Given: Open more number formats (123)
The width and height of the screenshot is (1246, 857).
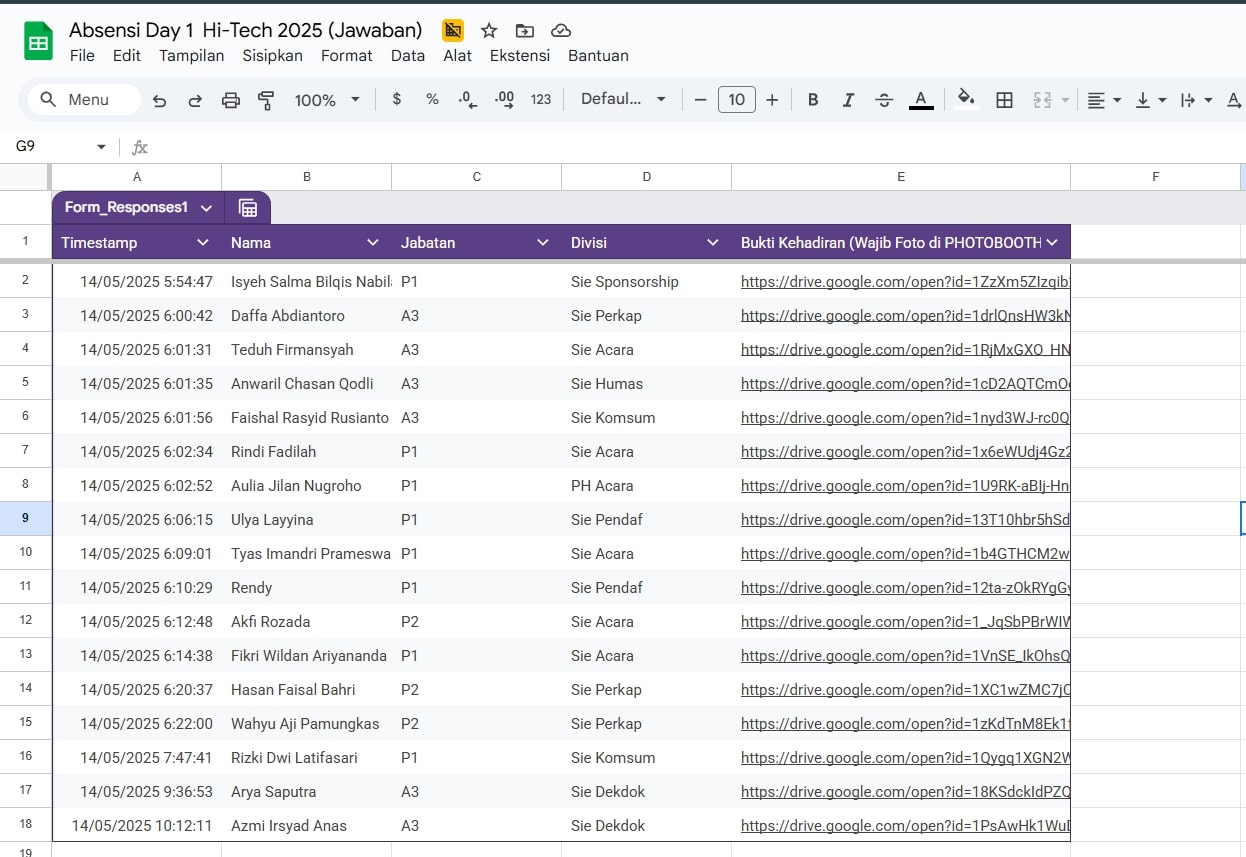Looking at the screenshot, I should [x=541, y=99].
